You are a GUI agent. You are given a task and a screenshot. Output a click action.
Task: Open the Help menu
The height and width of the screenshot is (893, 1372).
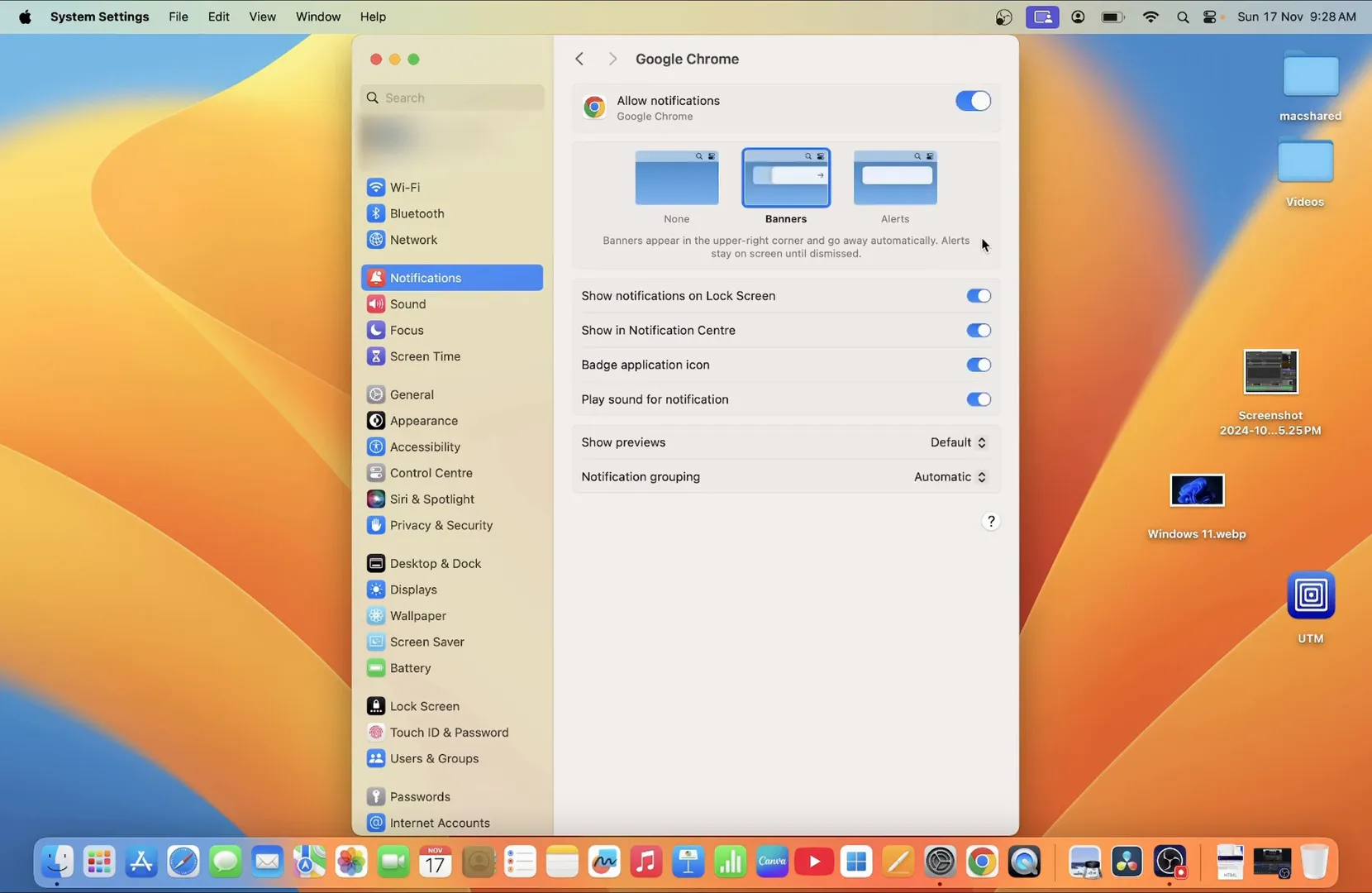tap(373, 17)
